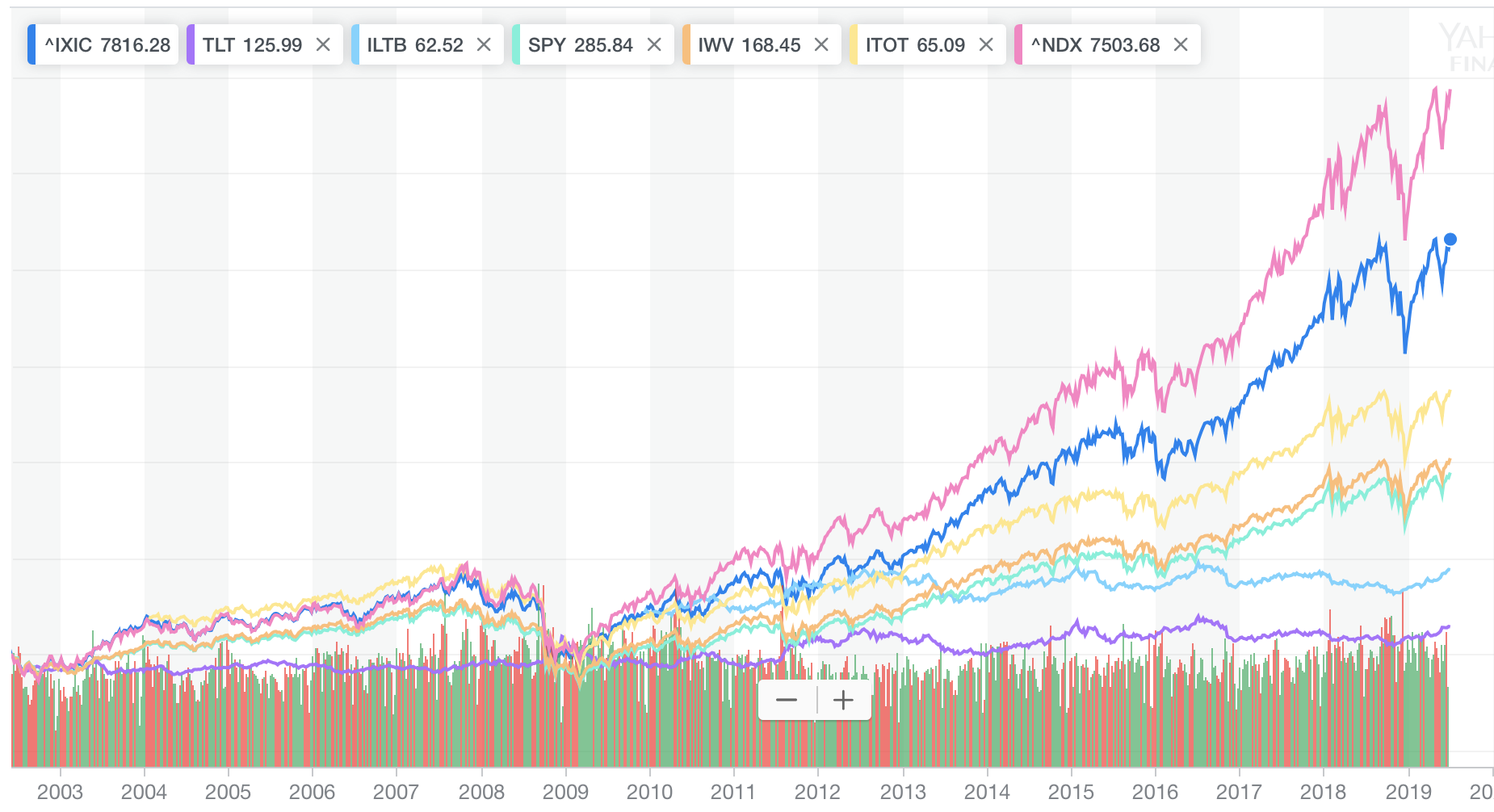This screenshot has height=812, width=1494.
Task: Click the 2003 year label on axis
Action: (60, 792)
